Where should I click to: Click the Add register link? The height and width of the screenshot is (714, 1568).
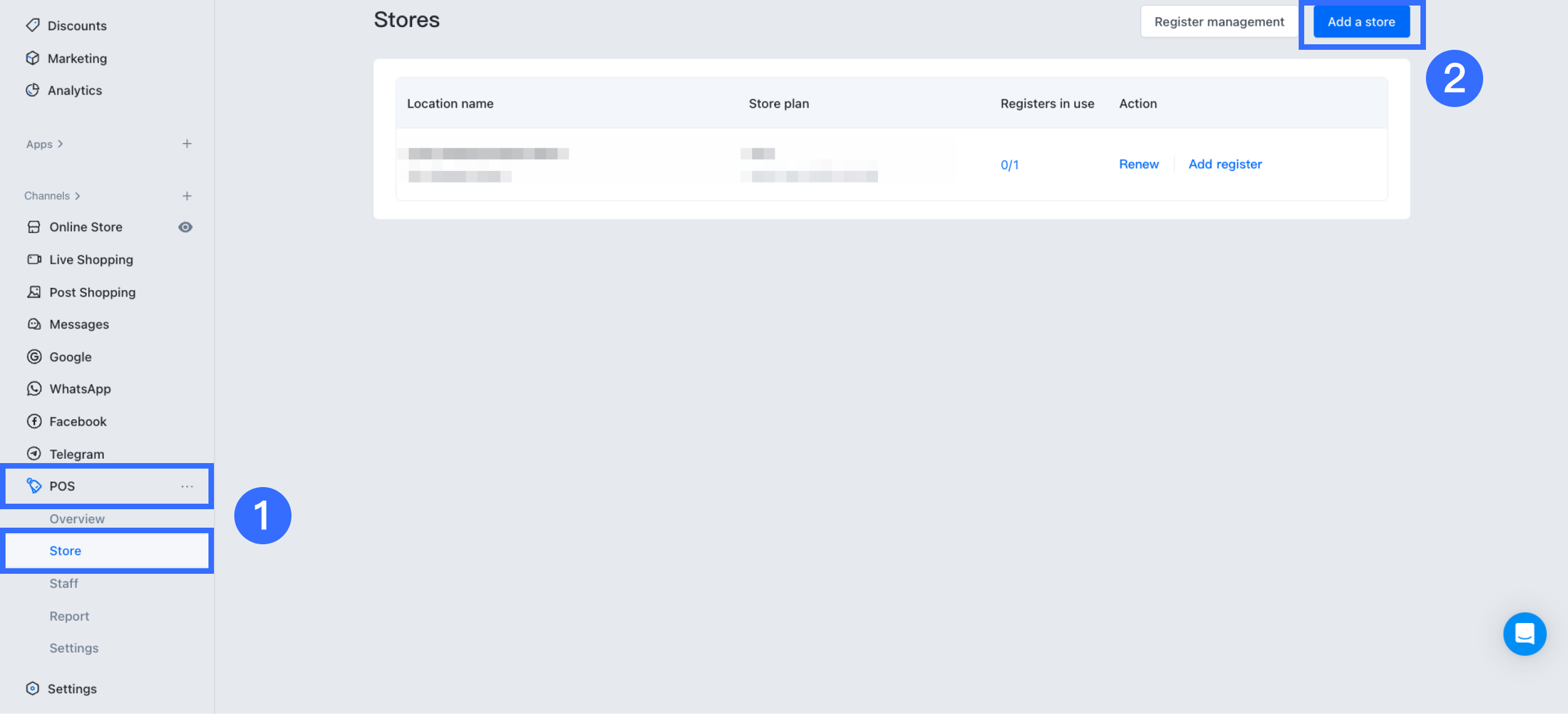1225,164
